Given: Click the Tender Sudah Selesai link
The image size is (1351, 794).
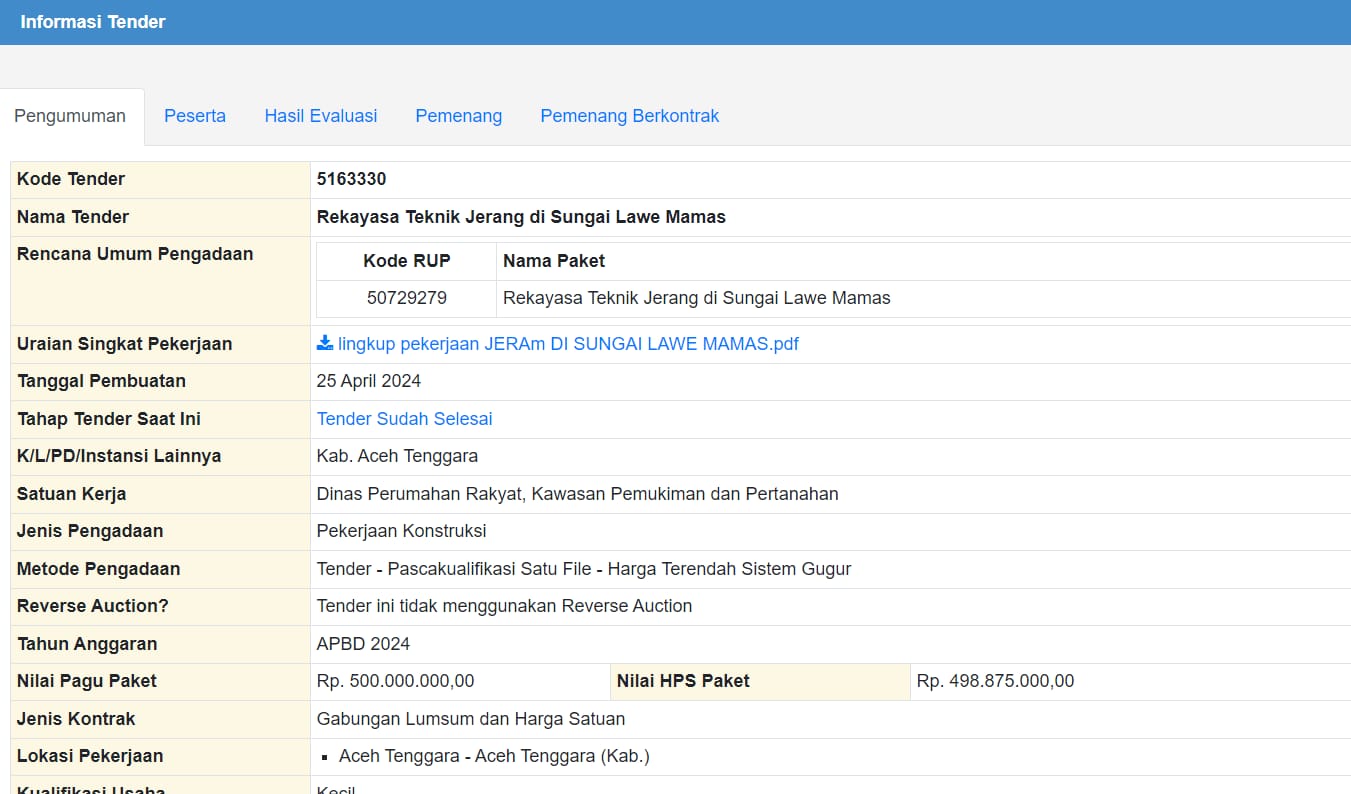Looking at the screenshot, I should pyautogui.click(x=405, y=419).
